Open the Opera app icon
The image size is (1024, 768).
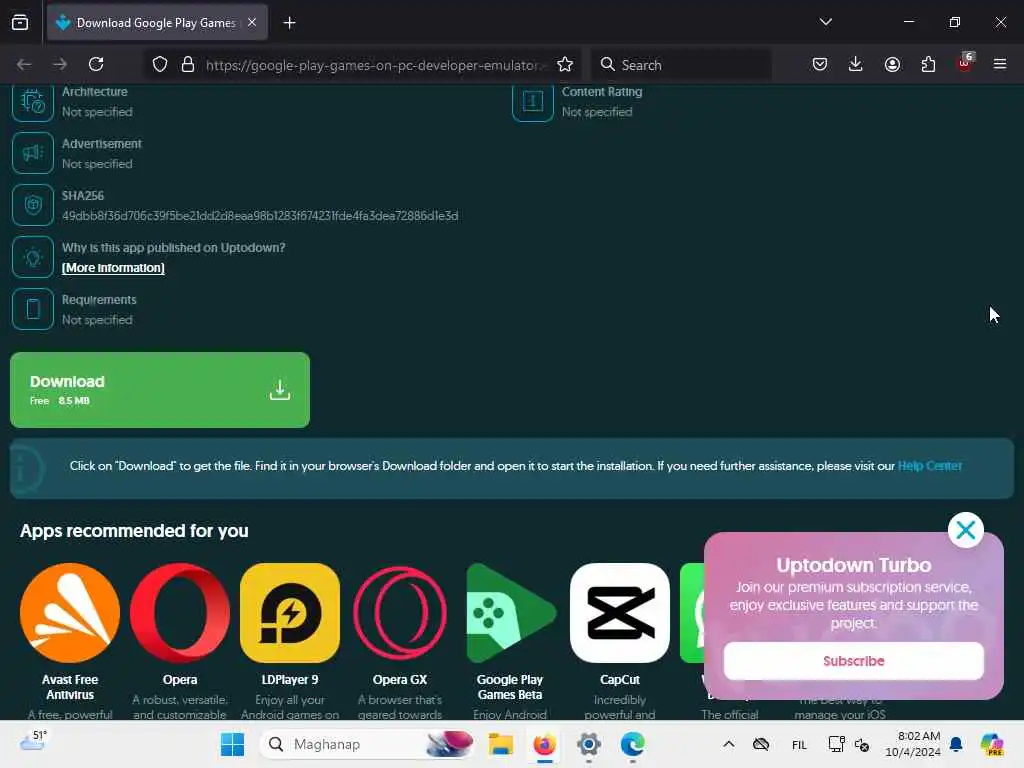[180, 613]
